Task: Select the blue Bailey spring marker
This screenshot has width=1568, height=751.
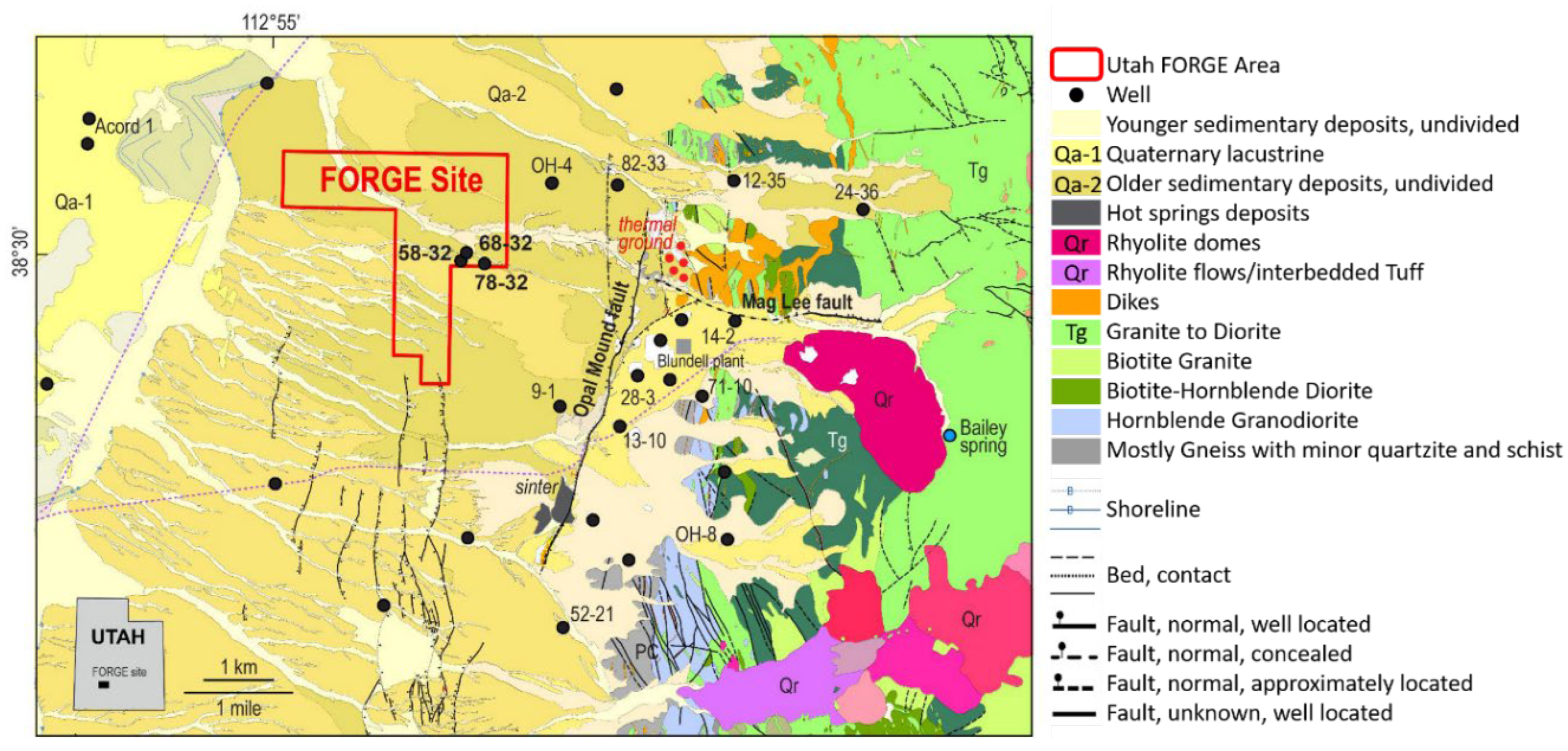Action: (x=950, y=436)
